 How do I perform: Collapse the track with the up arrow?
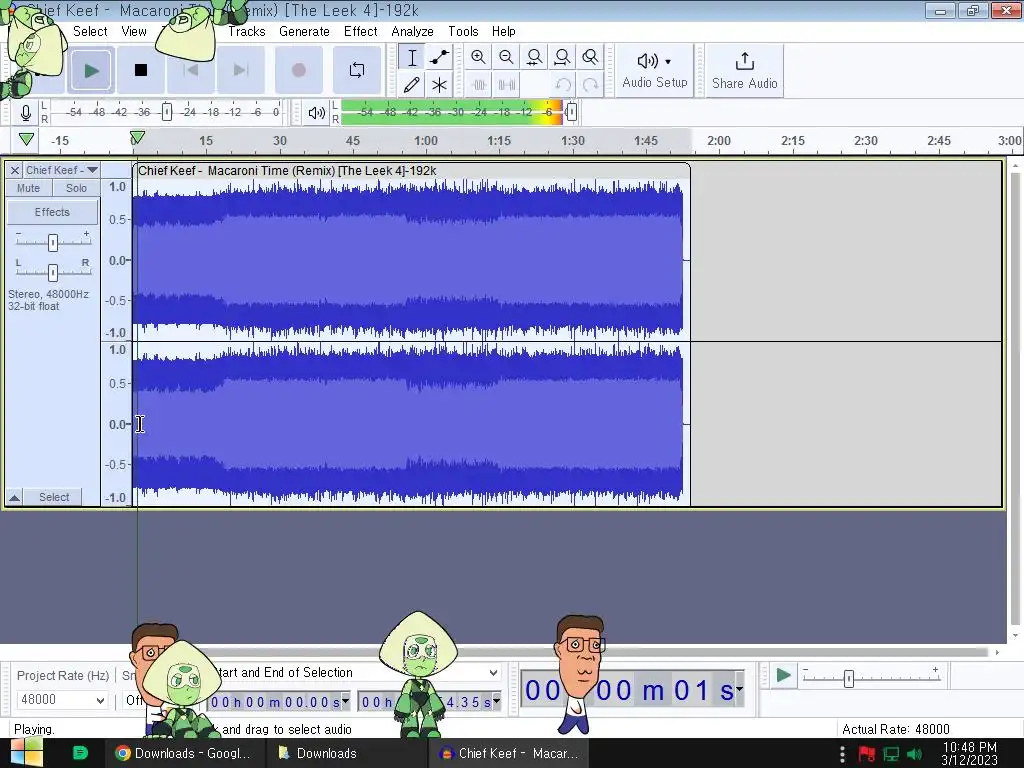14,498
